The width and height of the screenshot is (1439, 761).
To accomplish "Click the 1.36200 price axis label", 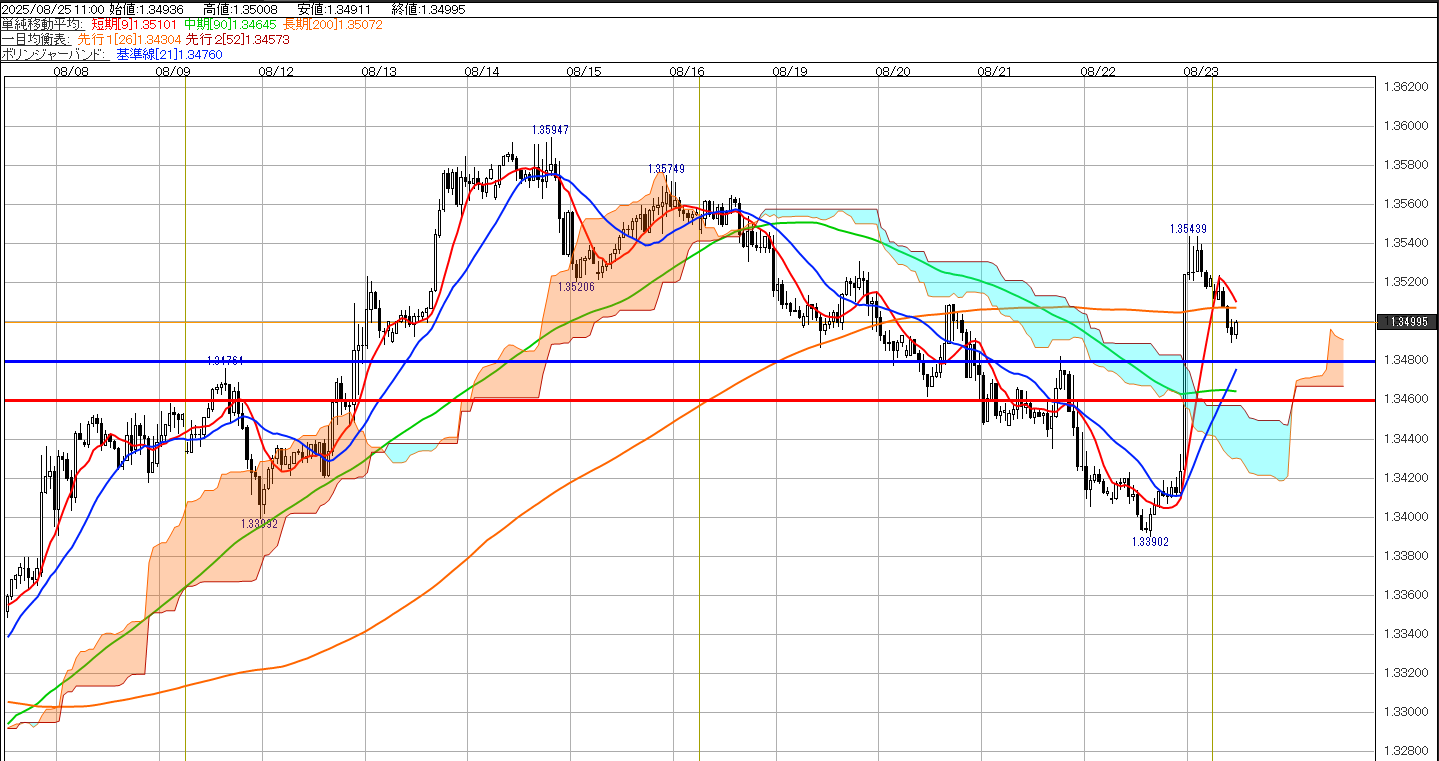I will pos(1405,87).
